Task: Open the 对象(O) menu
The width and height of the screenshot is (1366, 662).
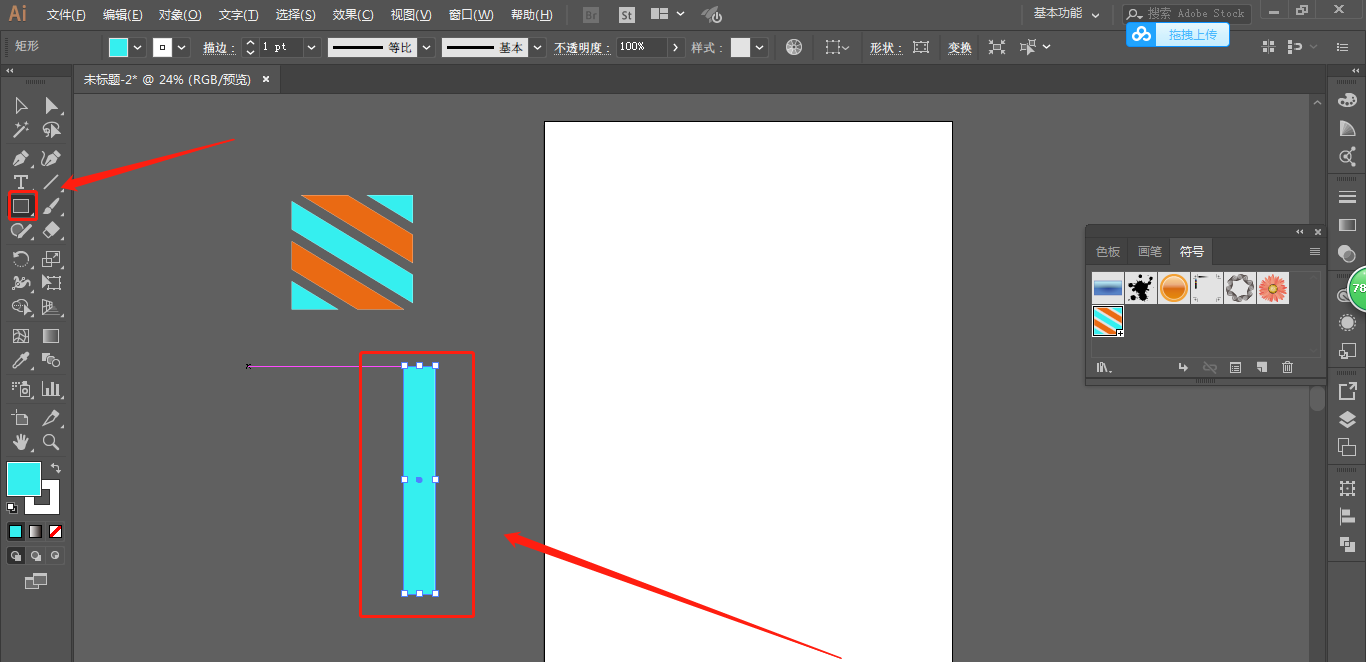Action: [180, 15]
